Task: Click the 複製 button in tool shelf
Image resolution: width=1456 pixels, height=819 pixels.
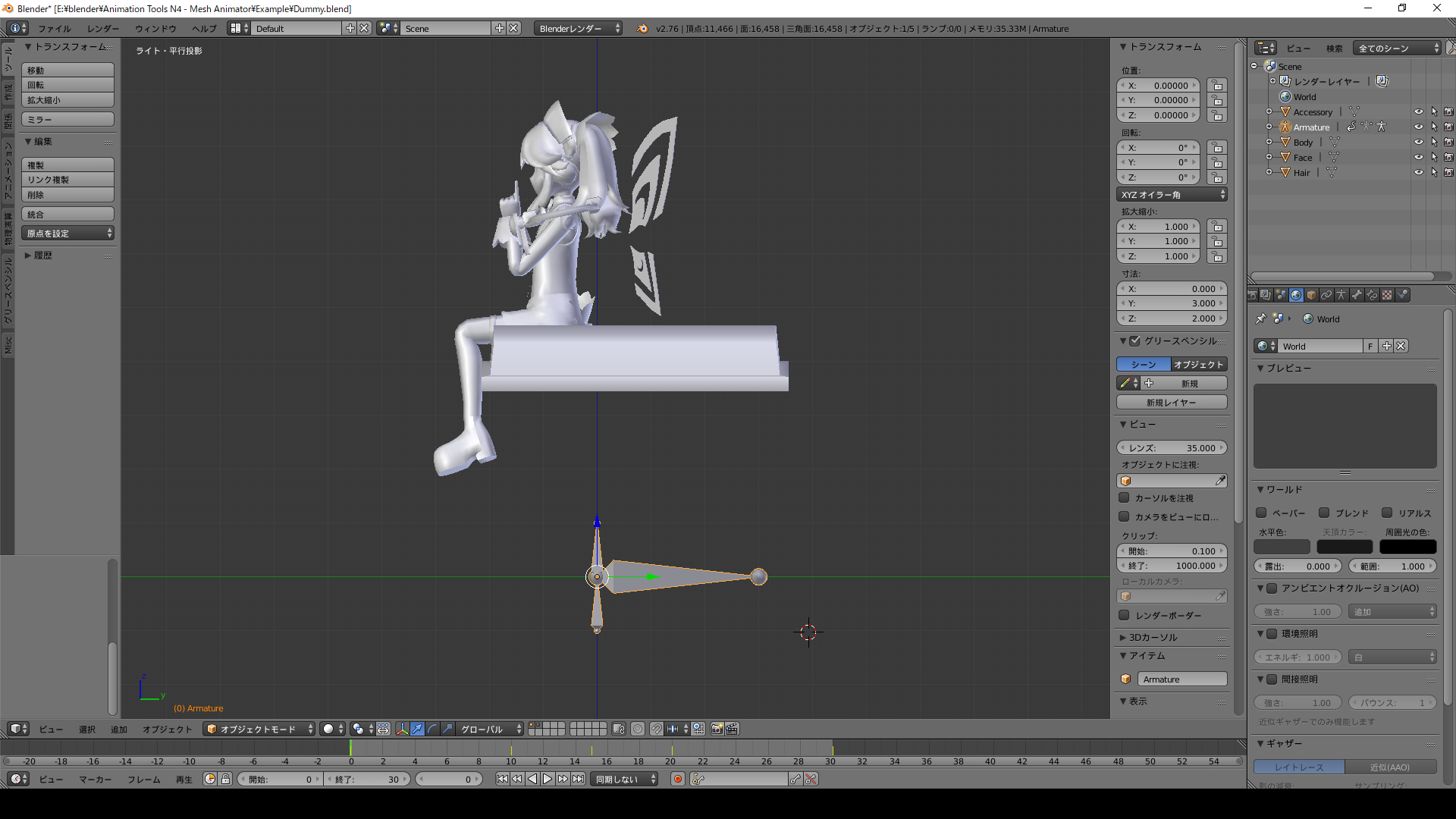Action: [67, 165]
